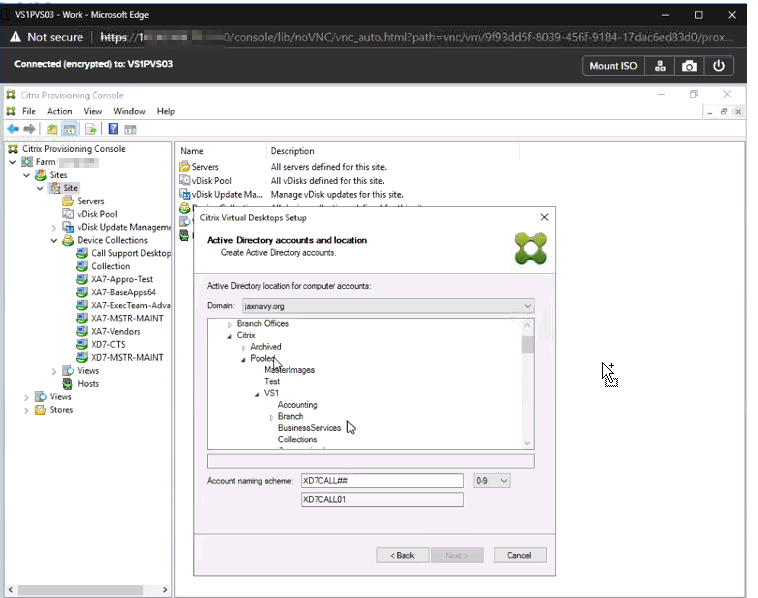This screenshot has height=598, width=758.
Task: Click the < Back button in the wizard
Action: pos(402,555)
